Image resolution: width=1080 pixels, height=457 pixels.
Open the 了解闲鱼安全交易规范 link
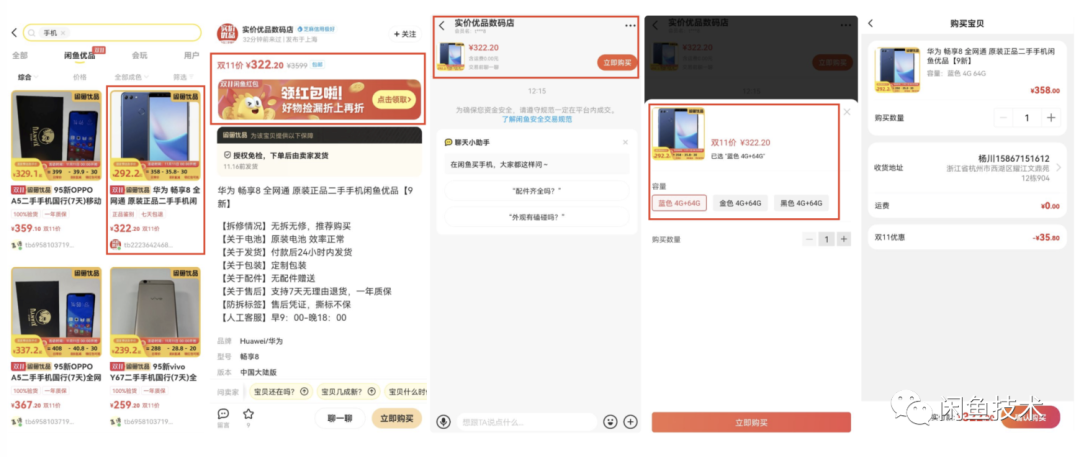[537, 119]
